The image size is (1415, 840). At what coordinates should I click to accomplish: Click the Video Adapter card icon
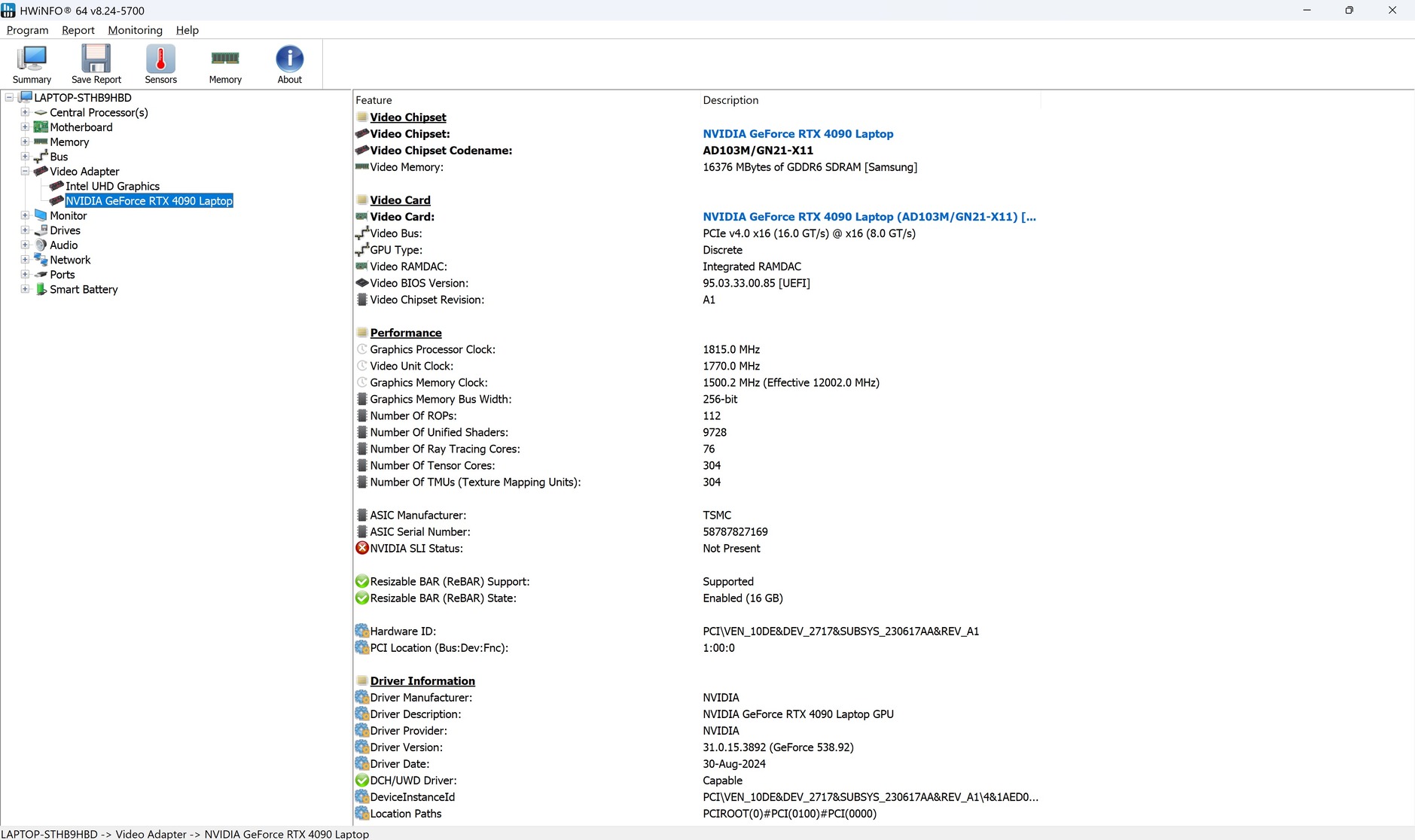click(41, 172)
